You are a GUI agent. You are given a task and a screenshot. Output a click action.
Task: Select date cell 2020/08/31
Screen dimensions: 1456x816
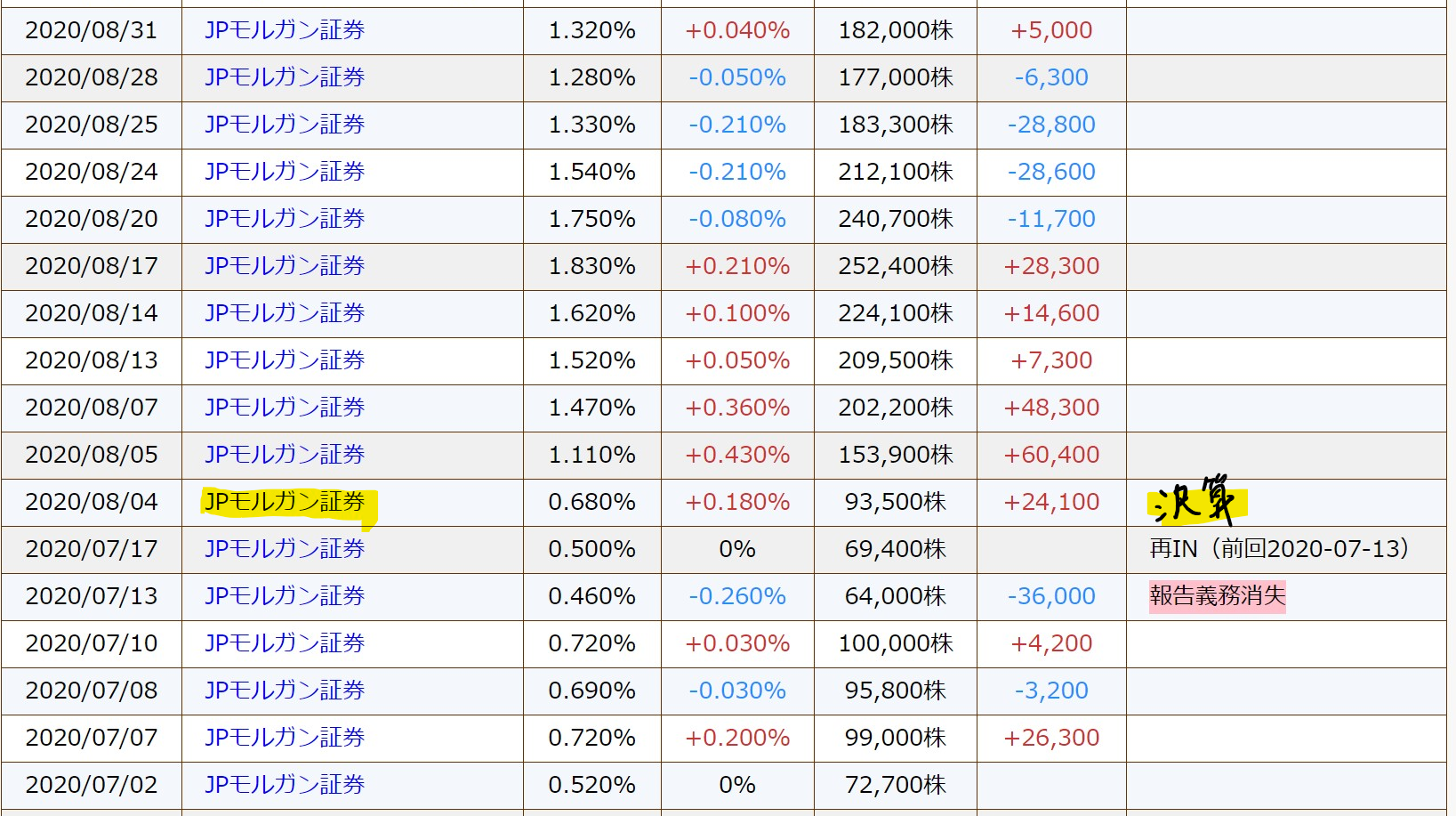click(92, 30)
